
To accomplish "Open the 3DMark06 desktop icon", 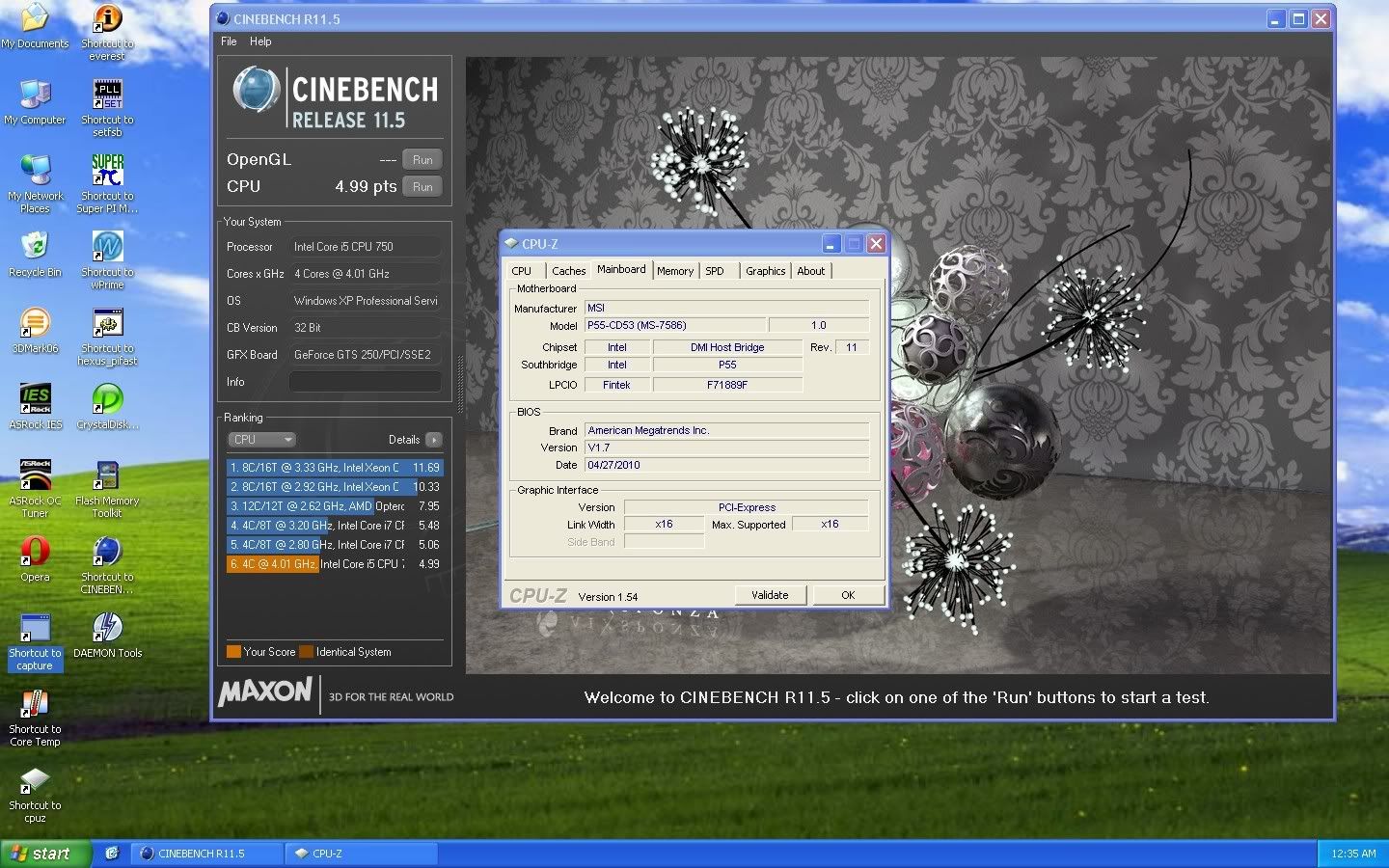I will coord(35,322).
